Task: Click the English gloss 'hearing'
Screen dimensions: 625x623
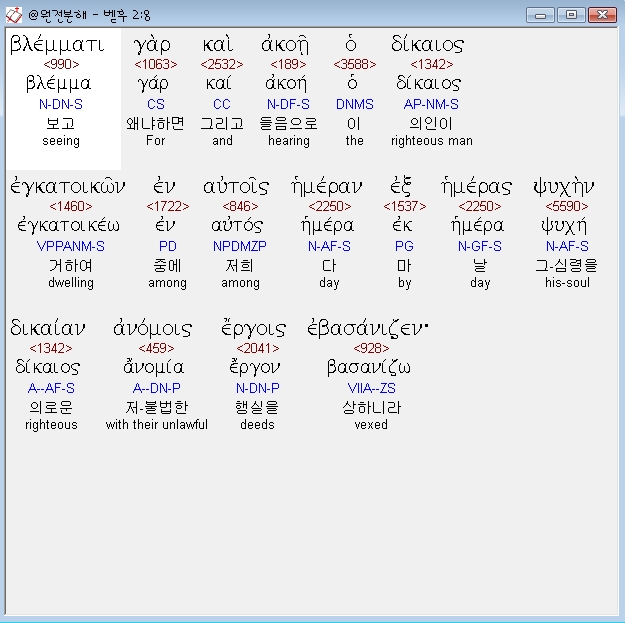Action: coord(289,141)
